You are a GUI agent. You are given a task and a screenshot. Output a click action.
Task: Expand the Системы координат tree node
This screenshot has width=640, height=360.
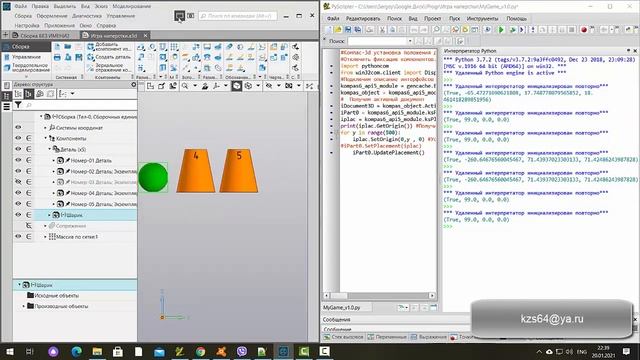click(46, 128)
